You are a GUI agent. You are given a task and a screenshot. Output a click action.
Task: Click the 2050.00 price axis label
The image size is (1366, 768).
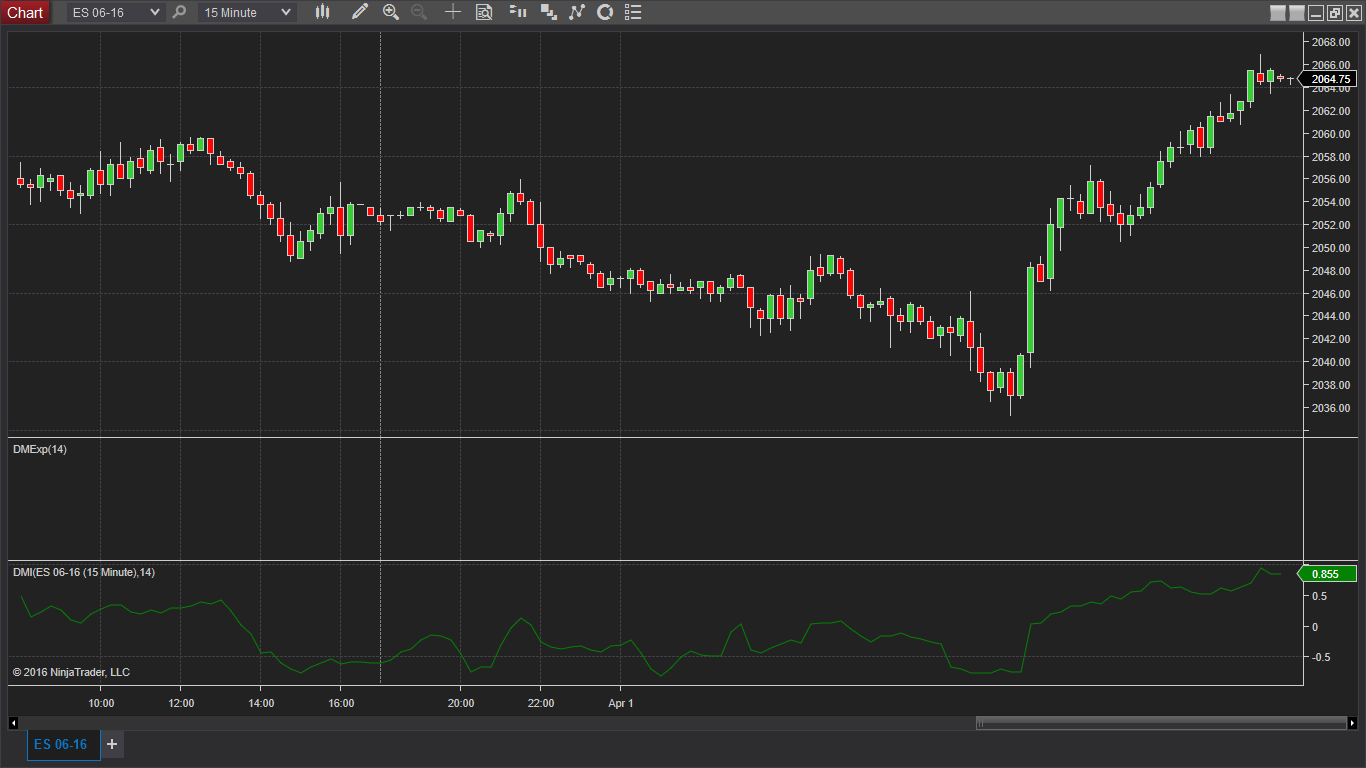1330,248
